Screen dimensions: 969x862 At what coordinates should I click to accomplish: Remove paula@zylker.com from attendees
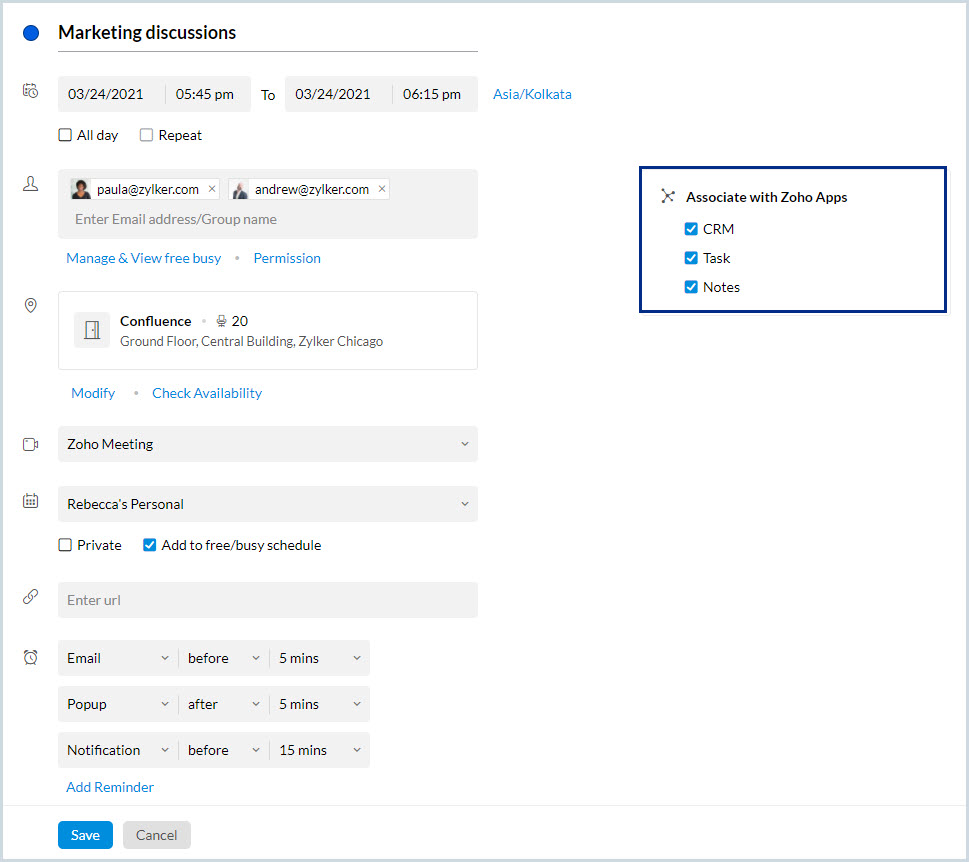pyautogui.click(x=212, y=189)
